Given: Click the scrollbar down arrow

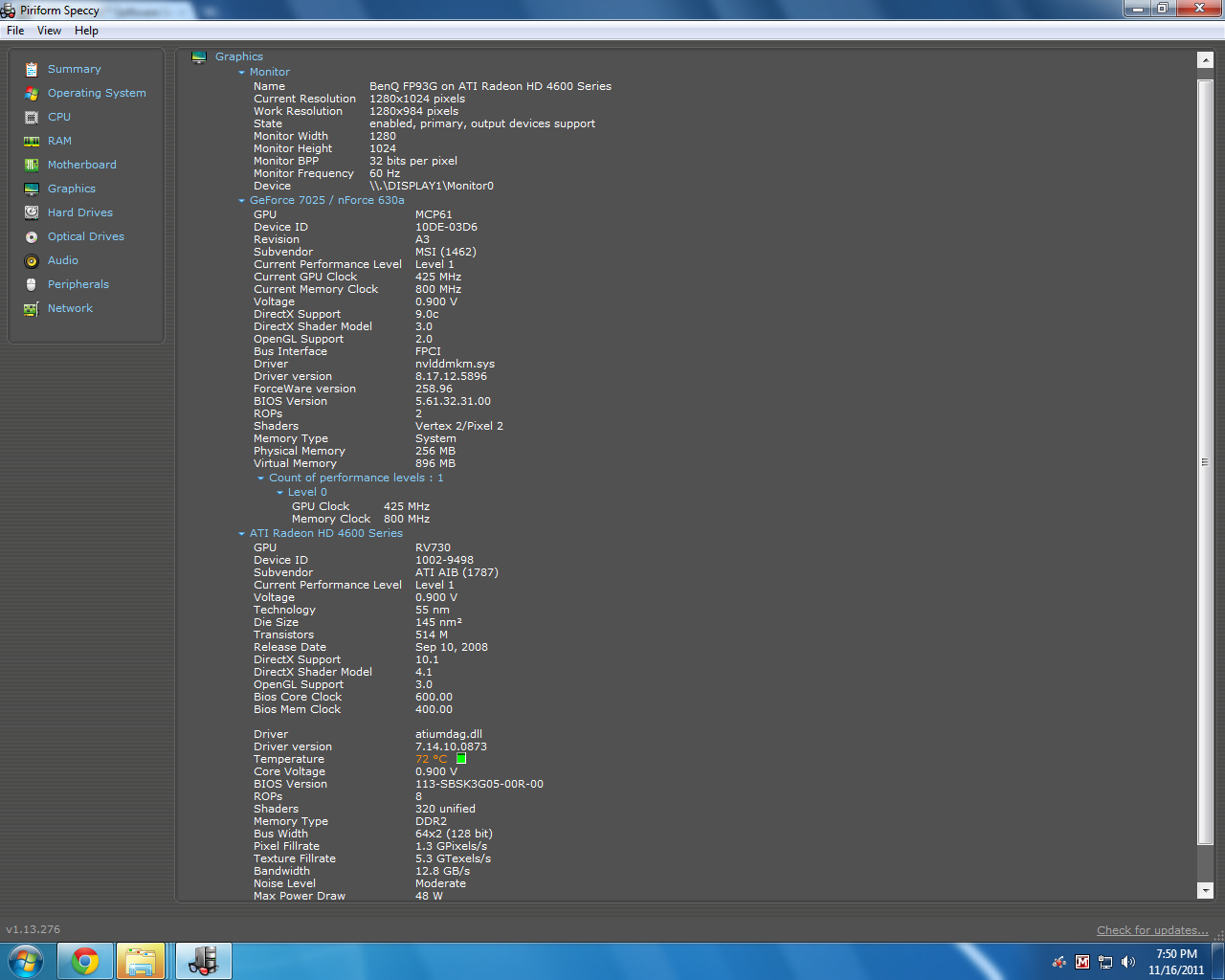Looking at the screenshot, I should pyautogui.click(x=1205, y=890).
